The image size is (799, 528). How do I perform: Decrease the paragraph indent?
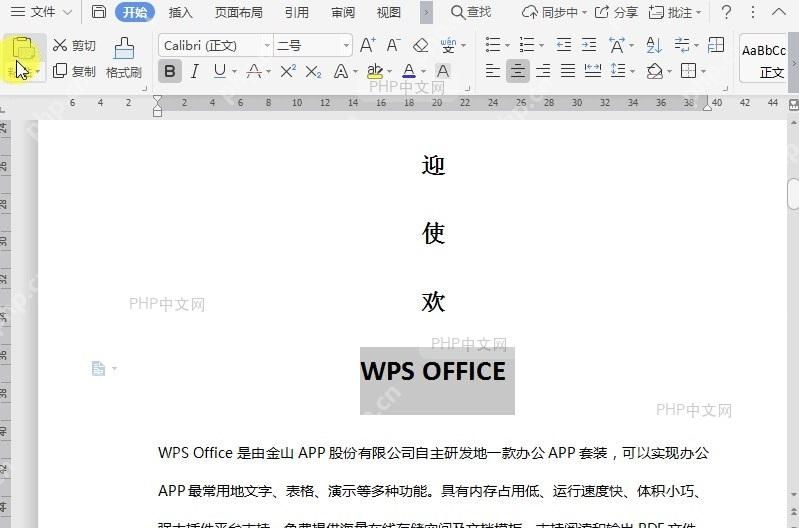coord(564,45)
